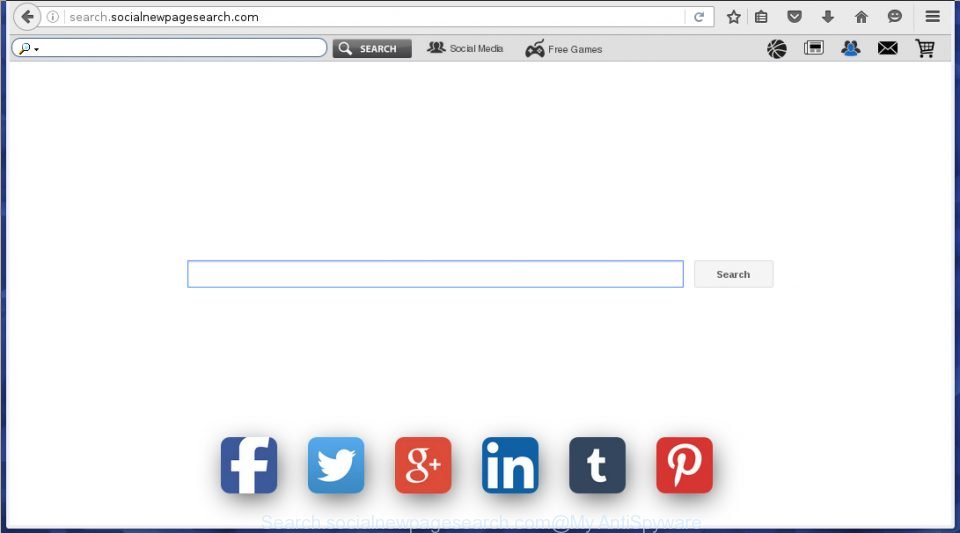The height and width of the screenshot is (533, 960).
Task: Focus the main center search input field
Action: pos(435,274)
